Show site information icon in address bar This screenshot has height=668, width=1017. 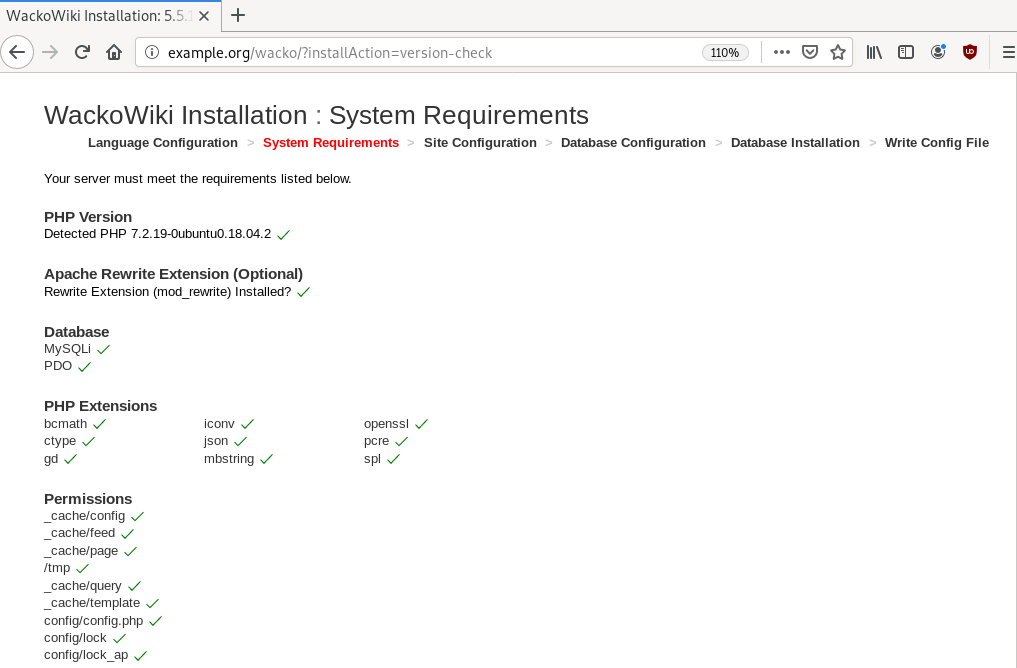[x=152, y=52]
